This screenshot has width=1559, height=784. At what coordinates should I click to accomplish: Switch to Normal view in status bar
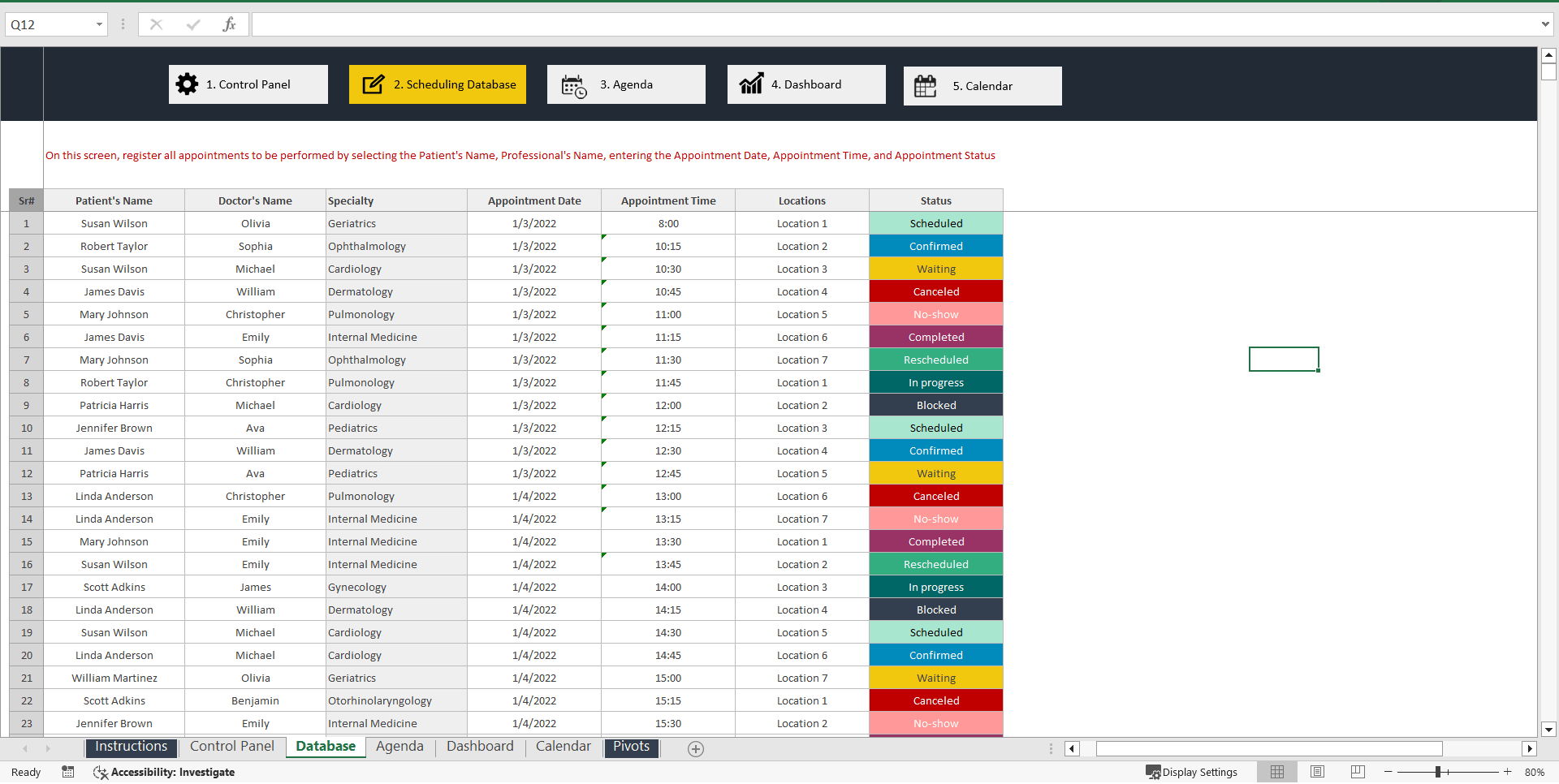coord(1277,772)
